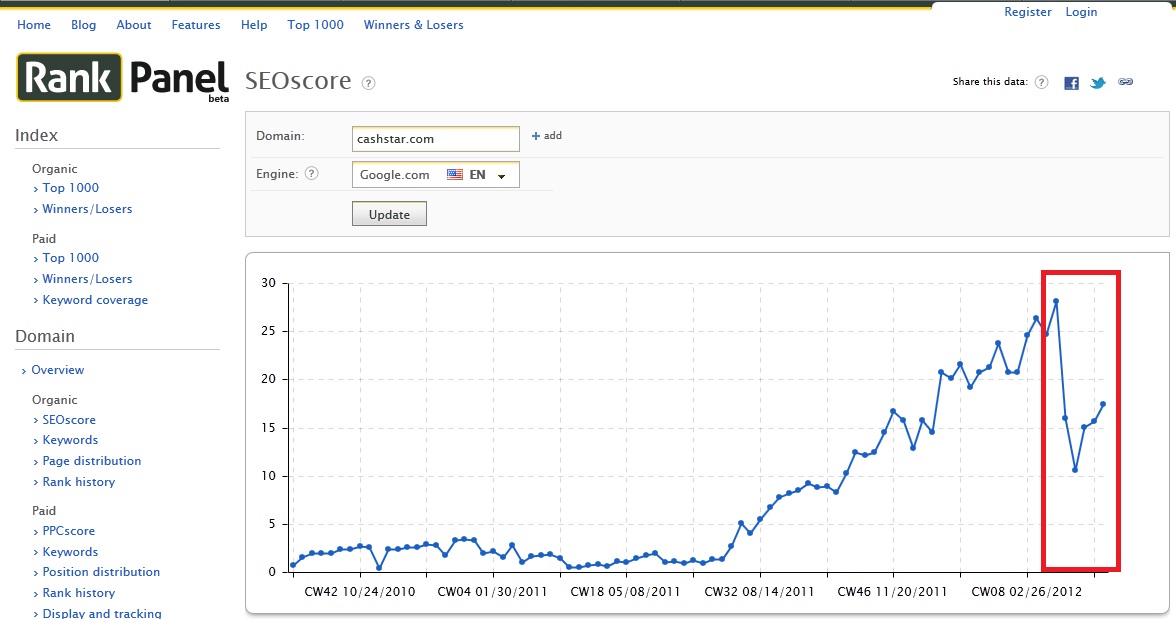Click the plus add domain link
Screen dimensions: 1176x619
[x=546, y=136]
